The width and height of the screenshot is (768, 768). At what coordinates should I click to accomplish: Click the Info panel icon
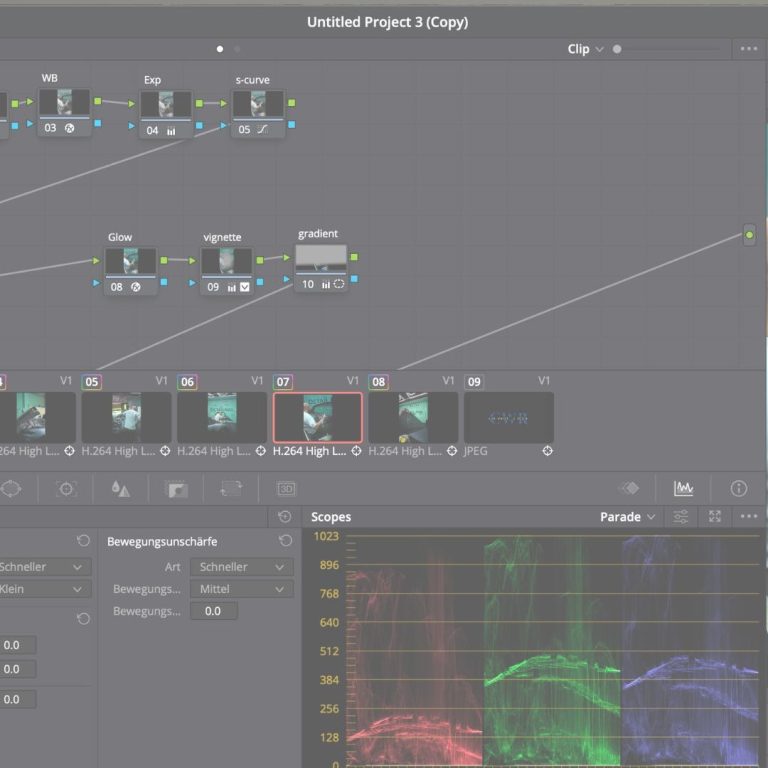(739, 488)
